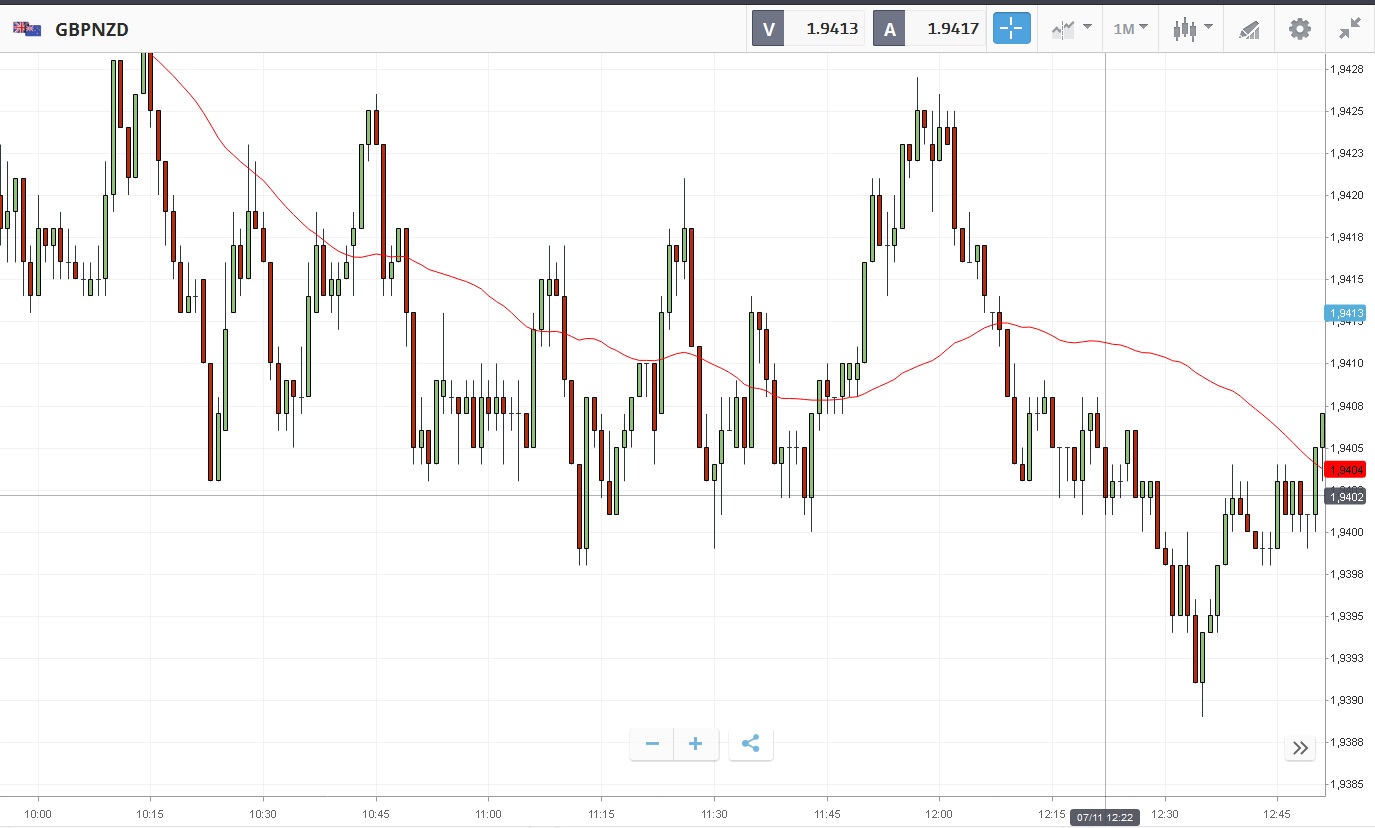Click the blue 1,9413 price label
1375x828 pixels.
coord(1345,313)
